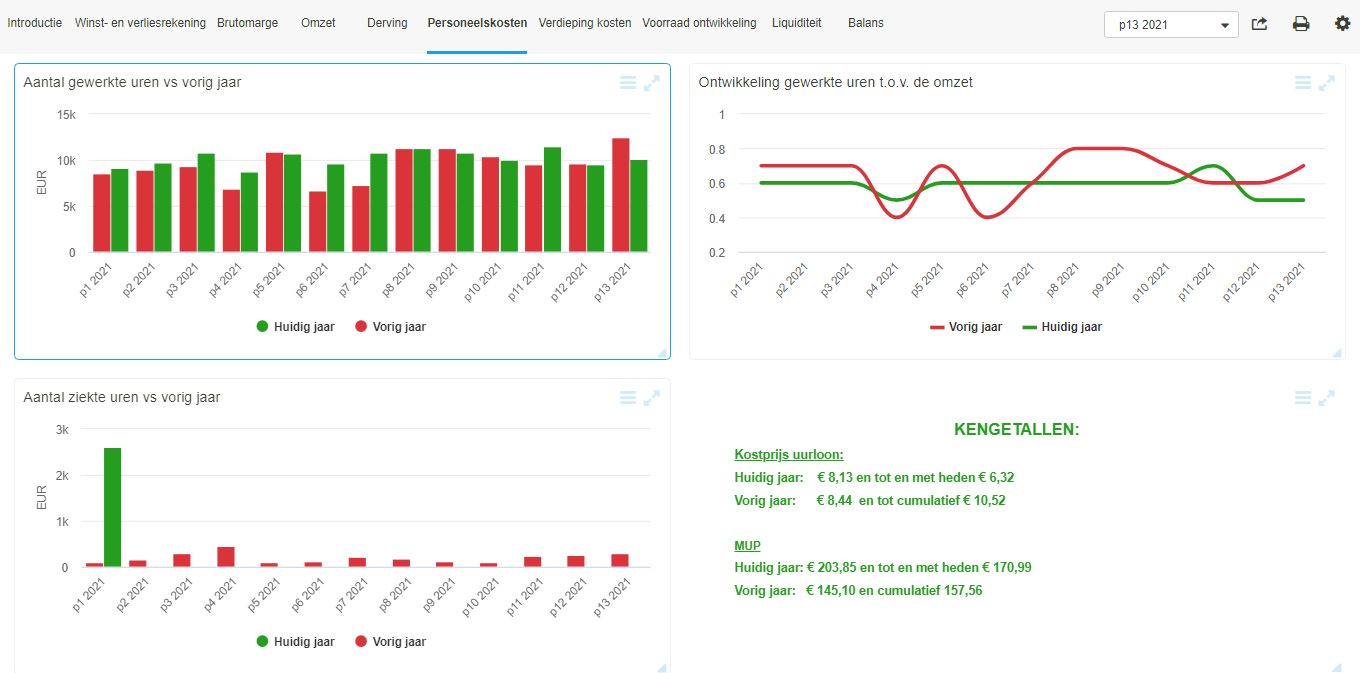Viewport: 1360px width, 673px height.
Task: Toggle Vorig jaar legend in gewerkte uren chart
Action: click(390, 327)
